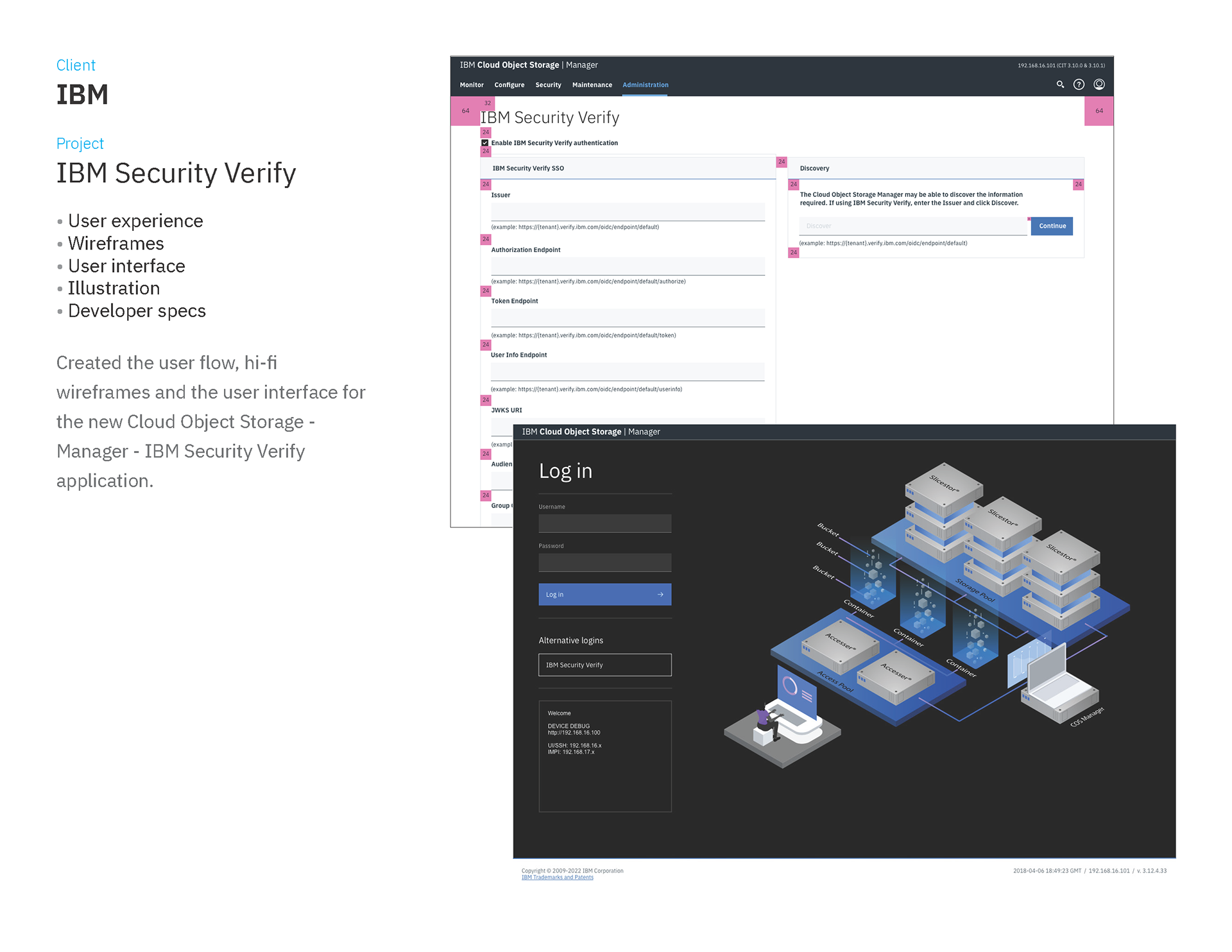Click the Continue button in Discovery panel

point(1052,226)
